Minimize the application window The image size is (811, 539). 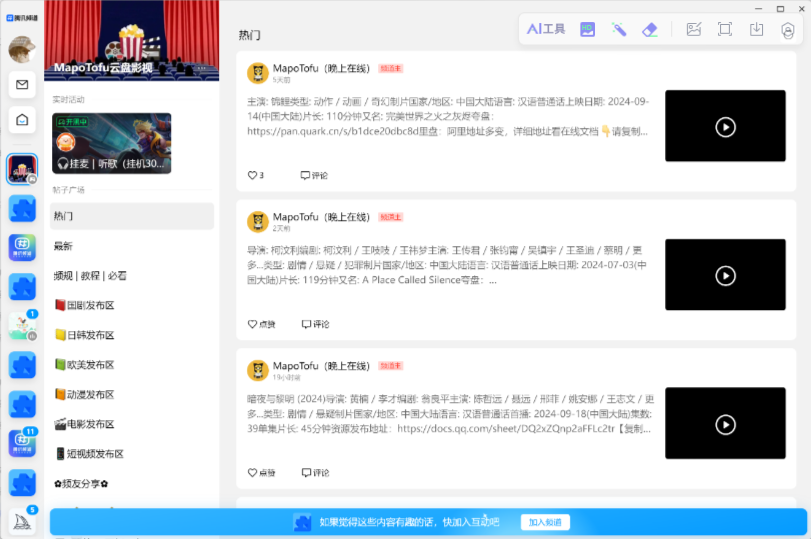pyautogui.click(x=758, y=9)
